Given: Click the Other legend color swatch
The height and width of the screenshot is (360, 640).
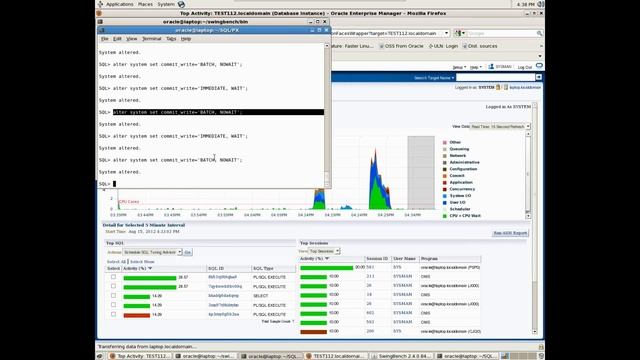Looking at the screenshot, I should click(444, 142).
